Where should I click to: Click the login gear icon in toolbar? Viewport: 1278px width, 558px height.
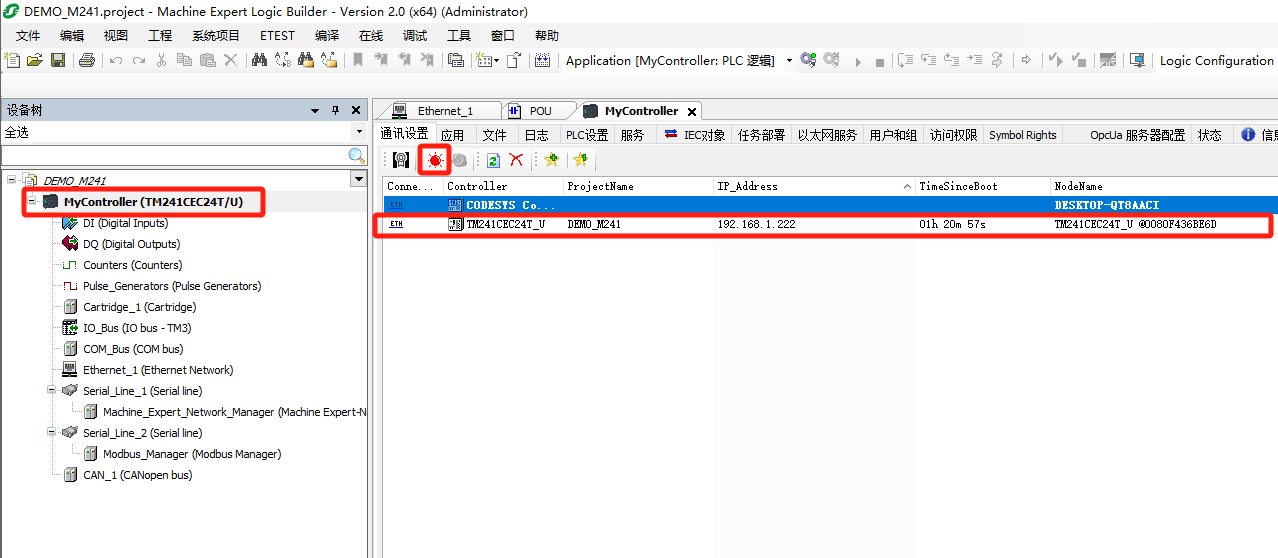tap(808, 61)
